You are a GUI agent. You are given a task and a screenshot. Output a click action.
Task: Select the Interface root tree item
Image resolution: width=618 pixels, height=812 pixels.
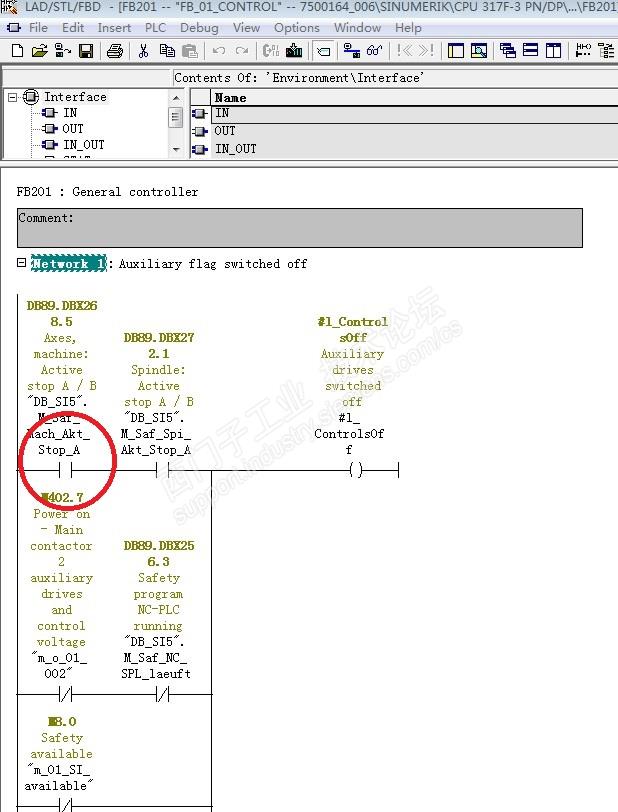(x=75, y=97)
